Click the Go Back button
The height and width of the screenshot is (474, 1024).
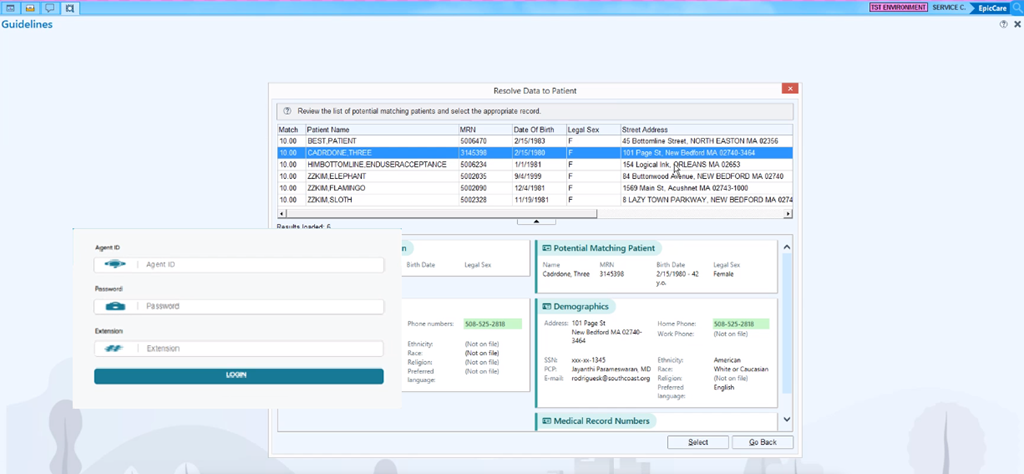coord(762,442)
